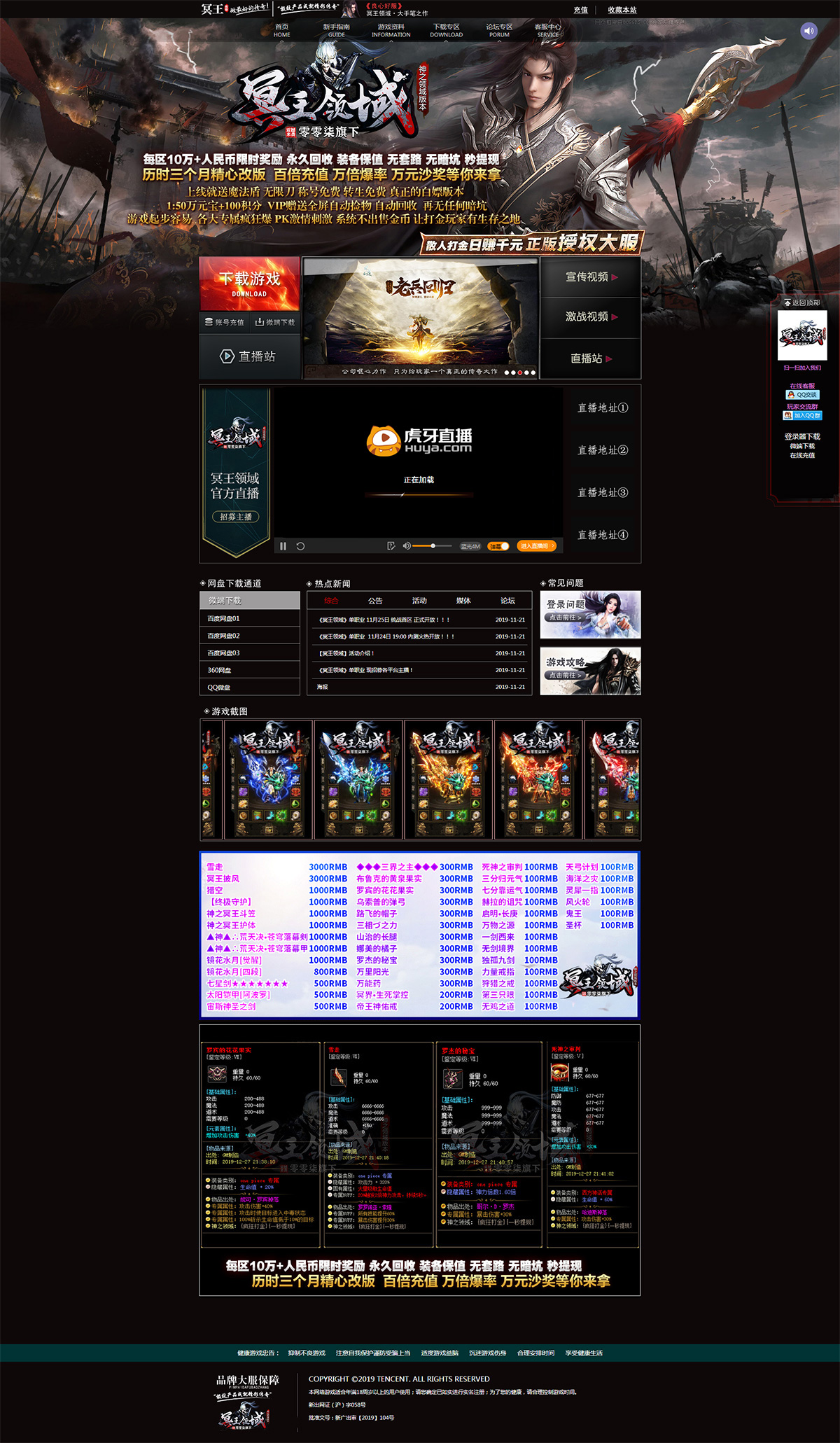Click the 招募主播 button
The width and height of the screenshot is (840, 1443).
(235, 517)
